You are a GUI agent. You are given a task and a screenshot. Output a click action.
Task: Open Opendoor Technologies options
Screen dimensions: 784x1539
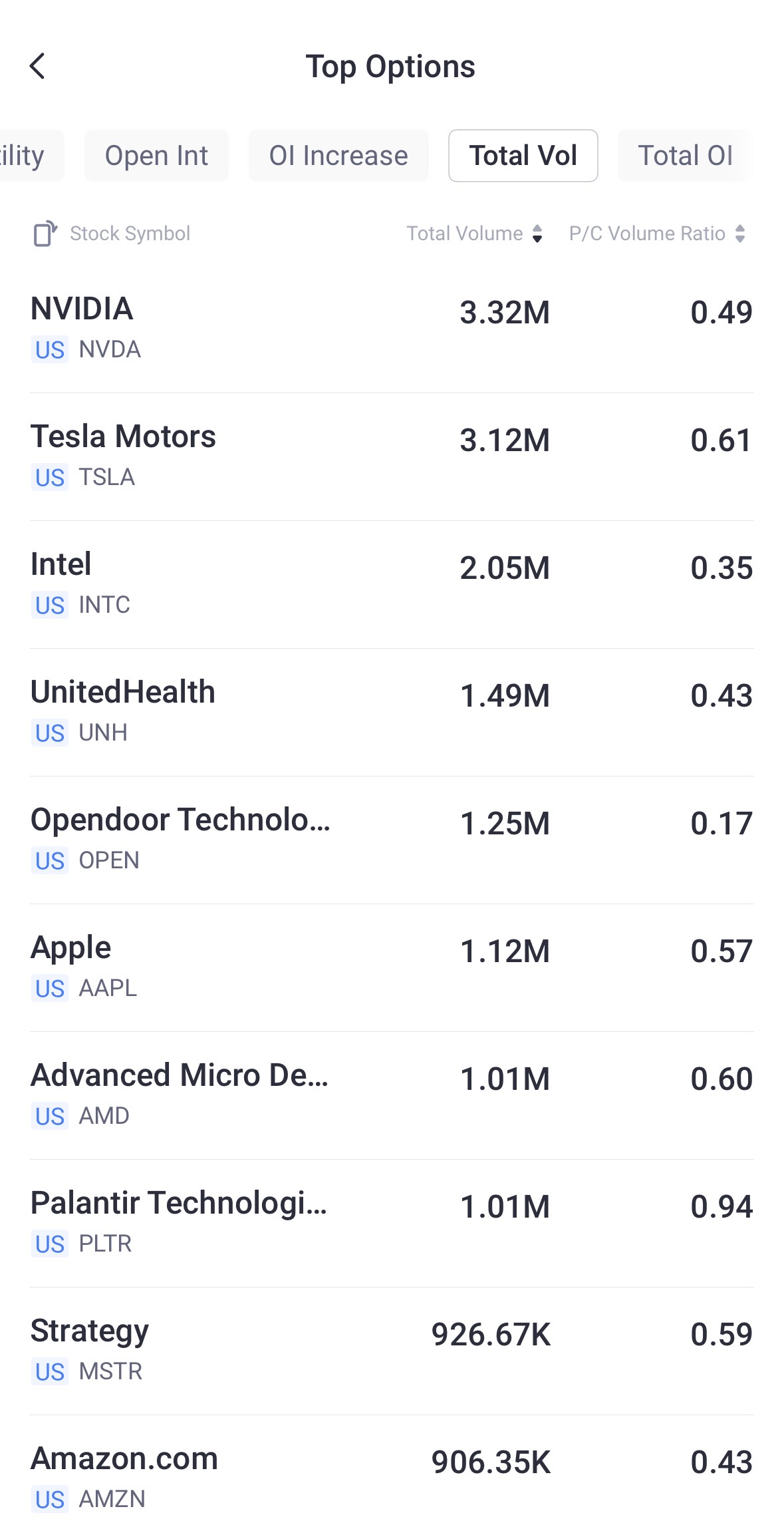[x=392, y=839]
